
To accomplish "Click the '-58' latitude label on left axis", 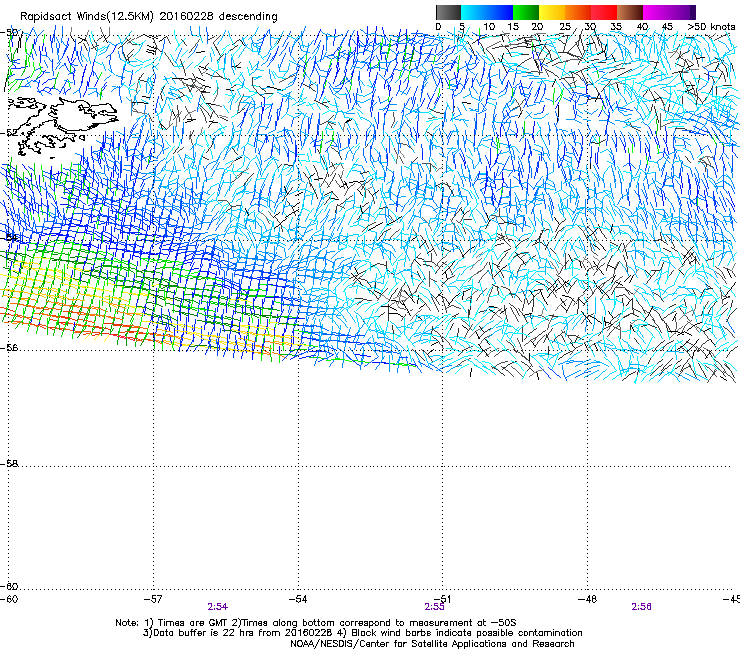I will [9, 464].
